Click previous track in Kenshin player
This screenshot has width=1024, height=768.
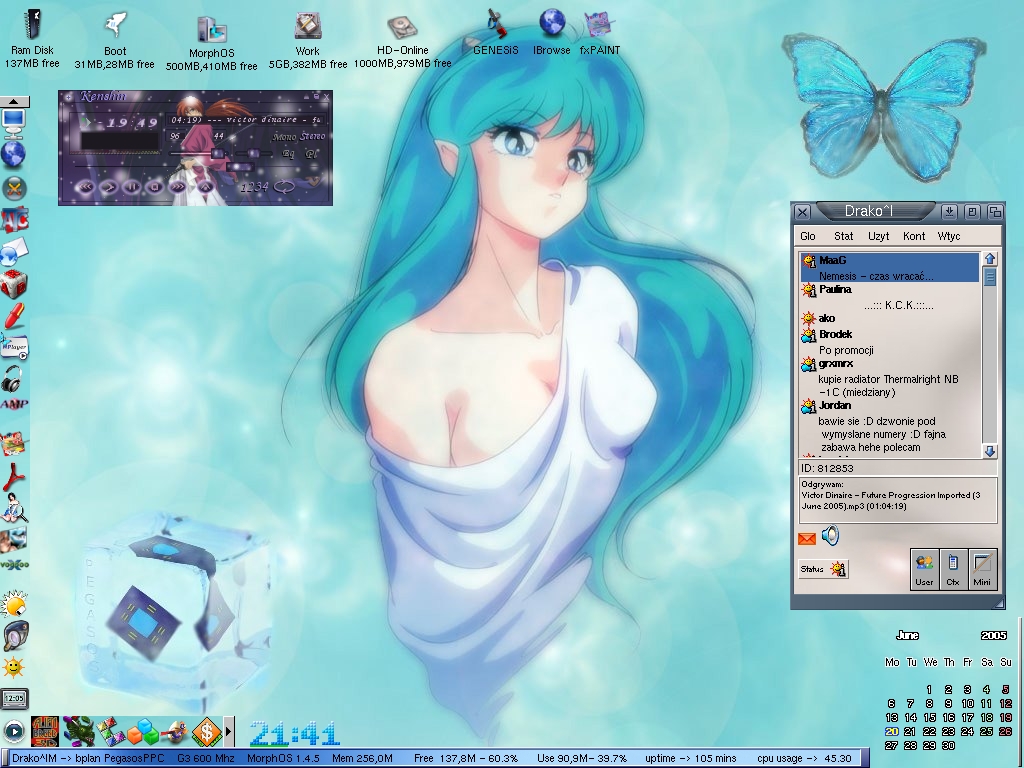[86, 187]
